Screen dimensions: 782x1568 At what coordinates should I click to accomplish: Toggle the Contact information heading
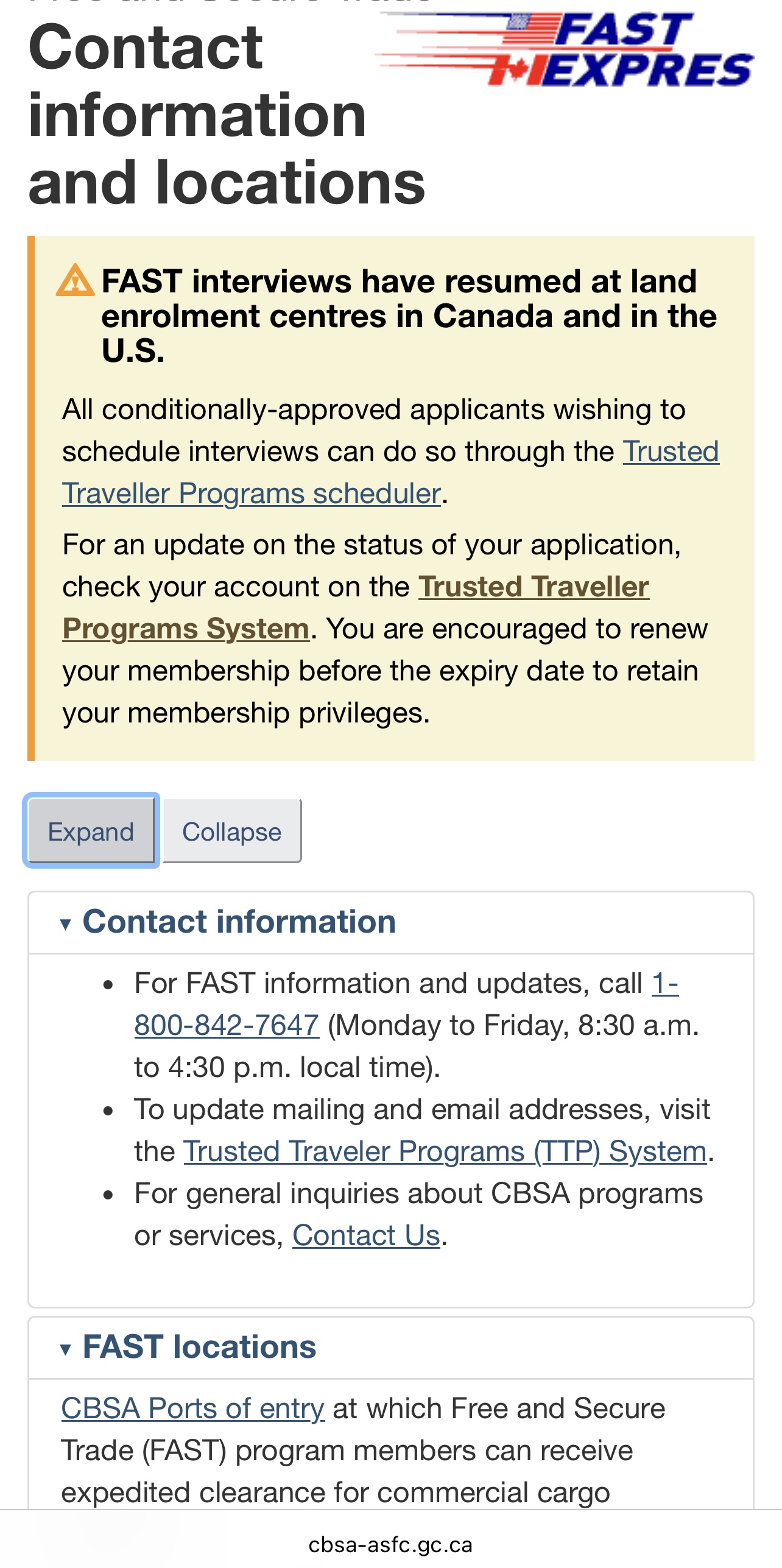[x=239, y=921]
